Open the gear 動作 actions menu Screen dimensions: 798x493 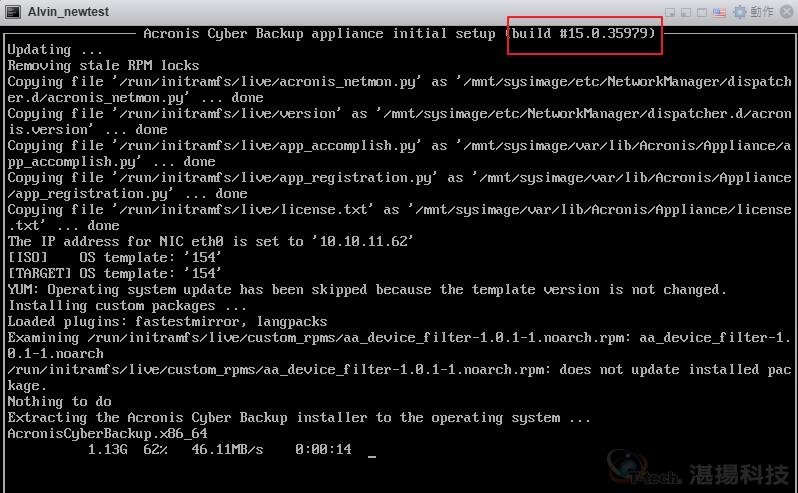pyautogui.click(x=753, y=12)
